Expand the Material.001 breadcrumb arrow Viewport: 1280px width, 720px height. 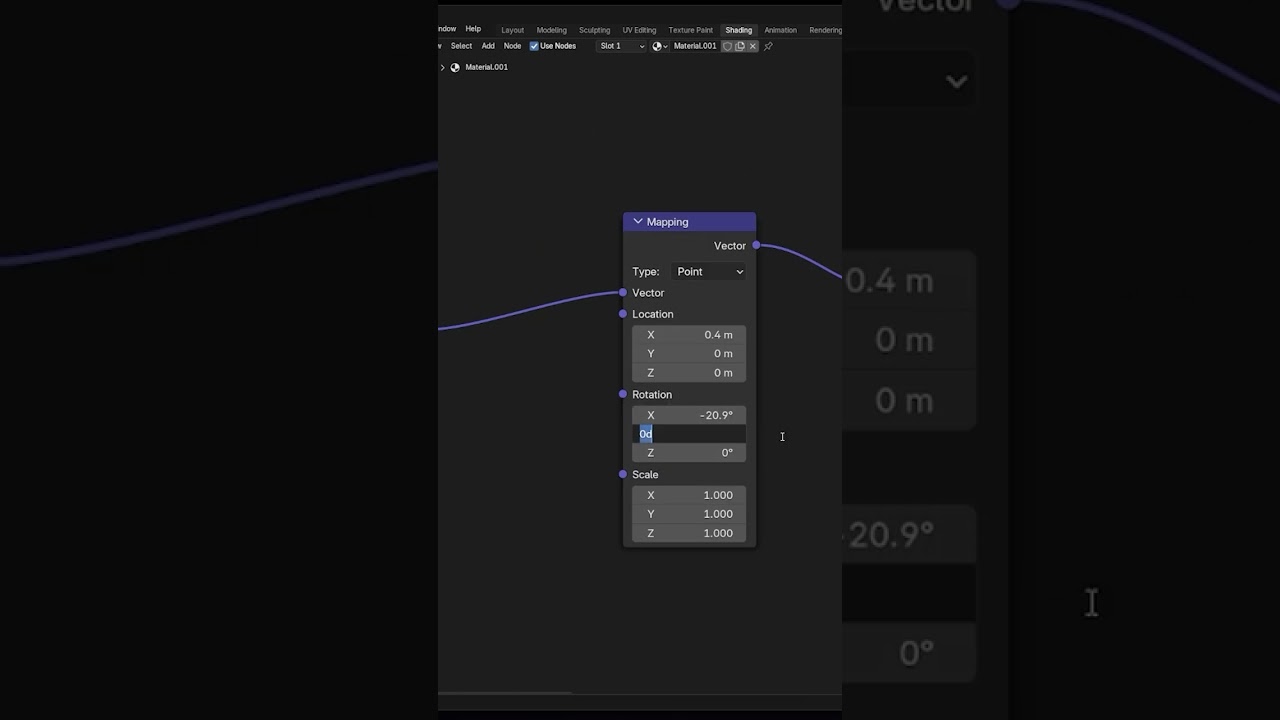pos(443,67)
